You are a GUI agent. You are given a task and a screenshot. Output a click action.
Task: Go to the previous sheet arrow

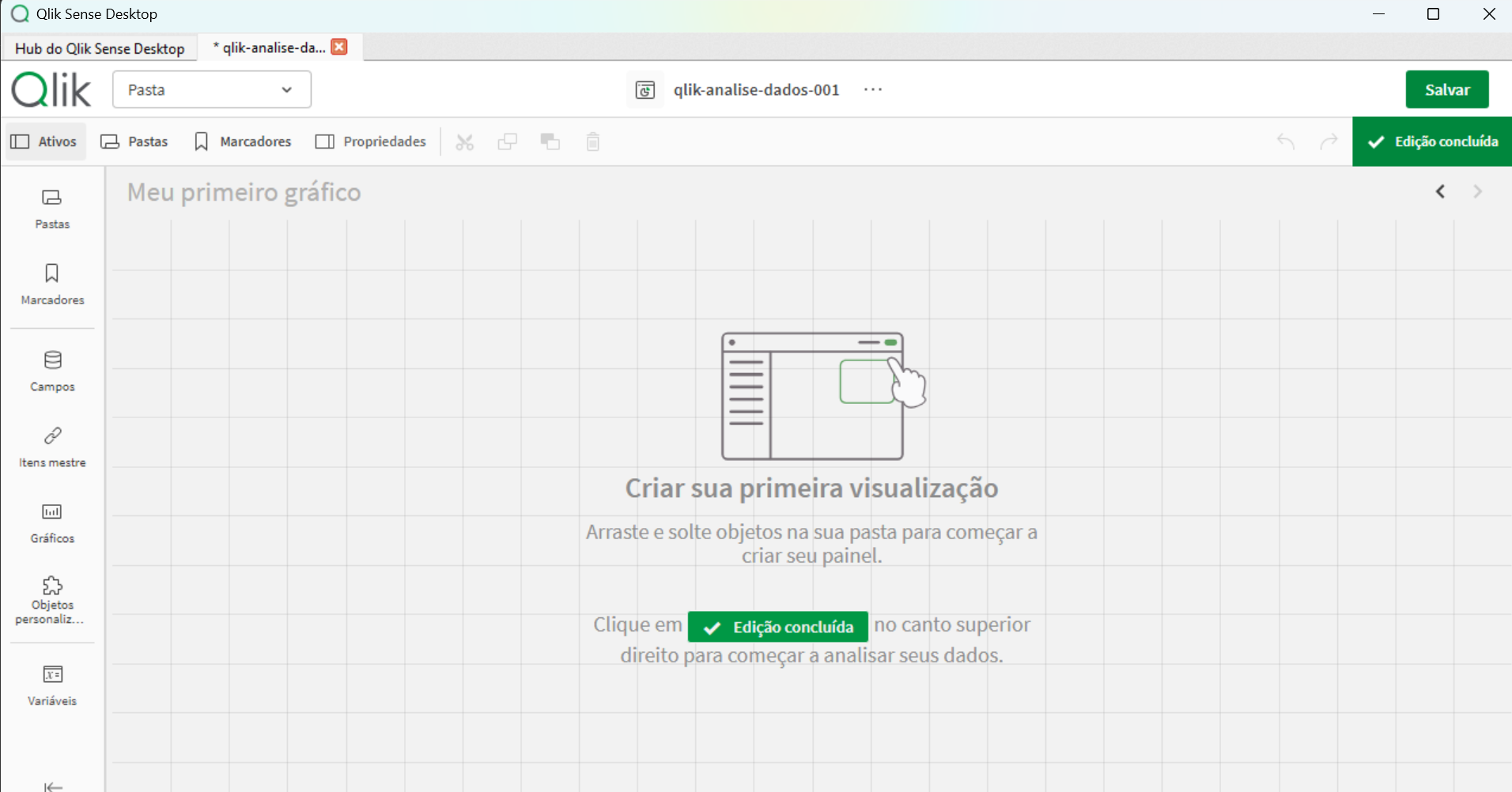click(x=1441, y=192)
